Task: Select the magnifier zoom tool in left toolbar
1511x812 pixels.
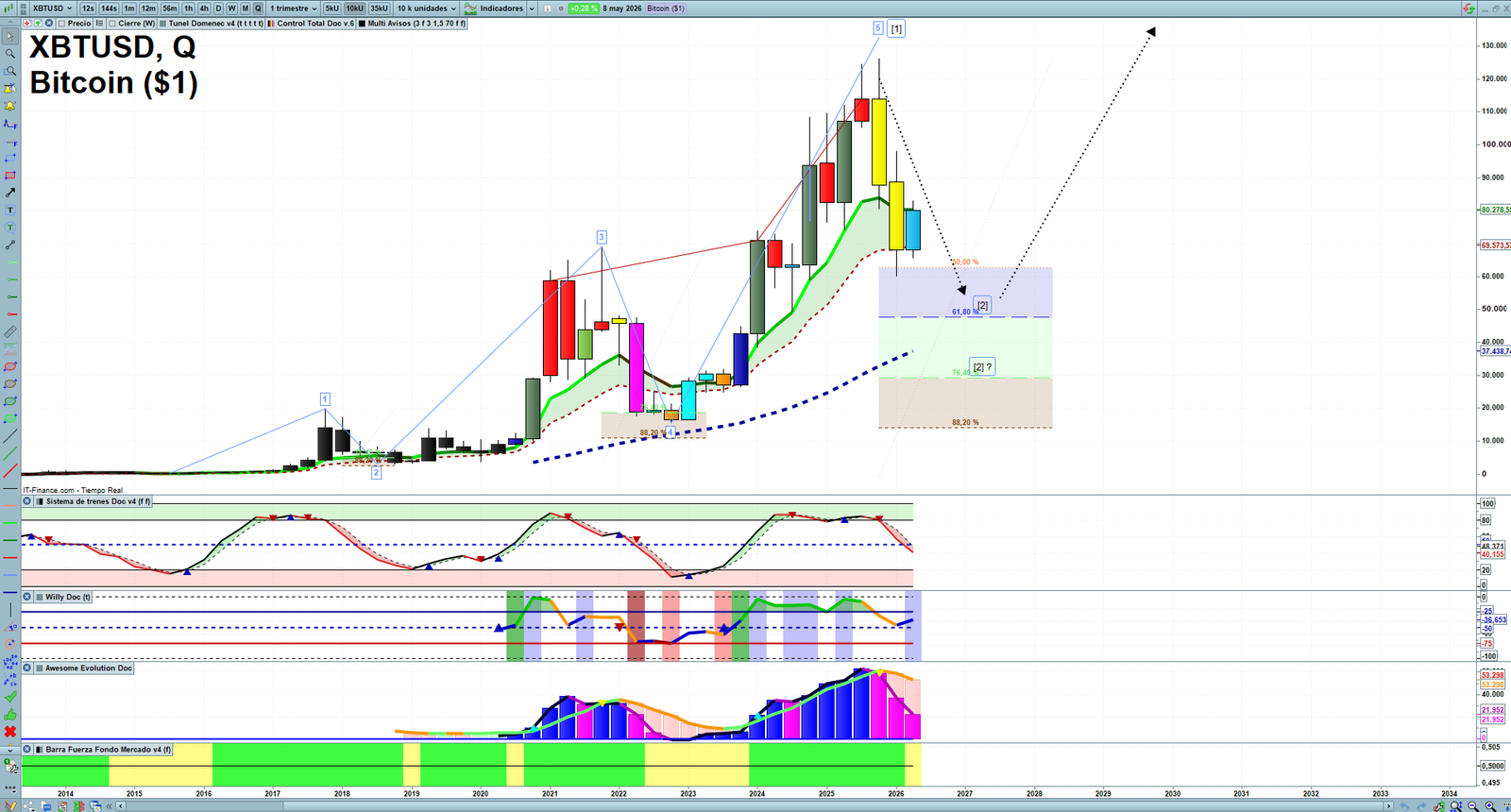Action: 9,54
